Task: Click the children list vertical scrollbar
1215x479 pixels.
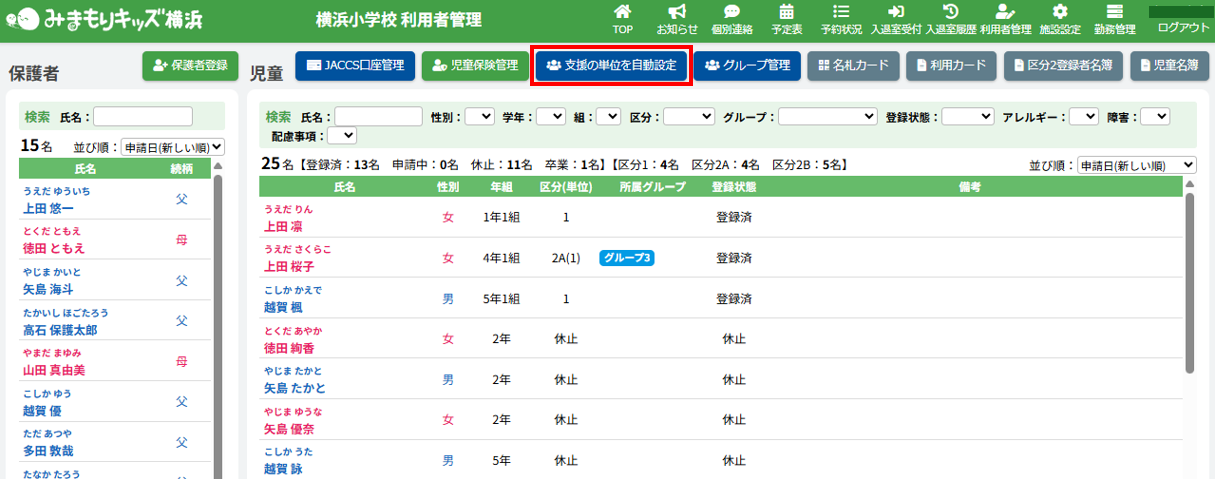Action: (1190, 280)
